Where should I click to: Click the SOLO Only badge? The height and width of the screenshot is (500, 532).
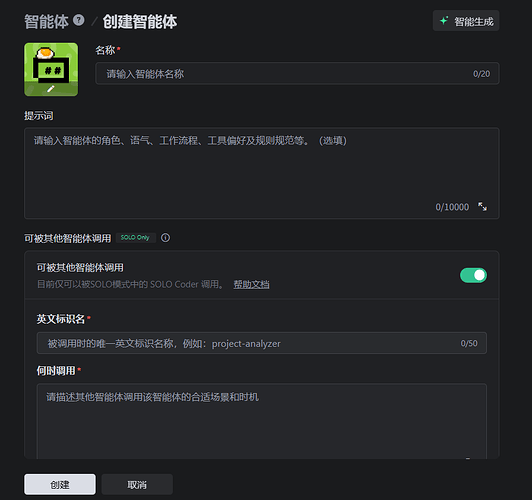[135, 238]
